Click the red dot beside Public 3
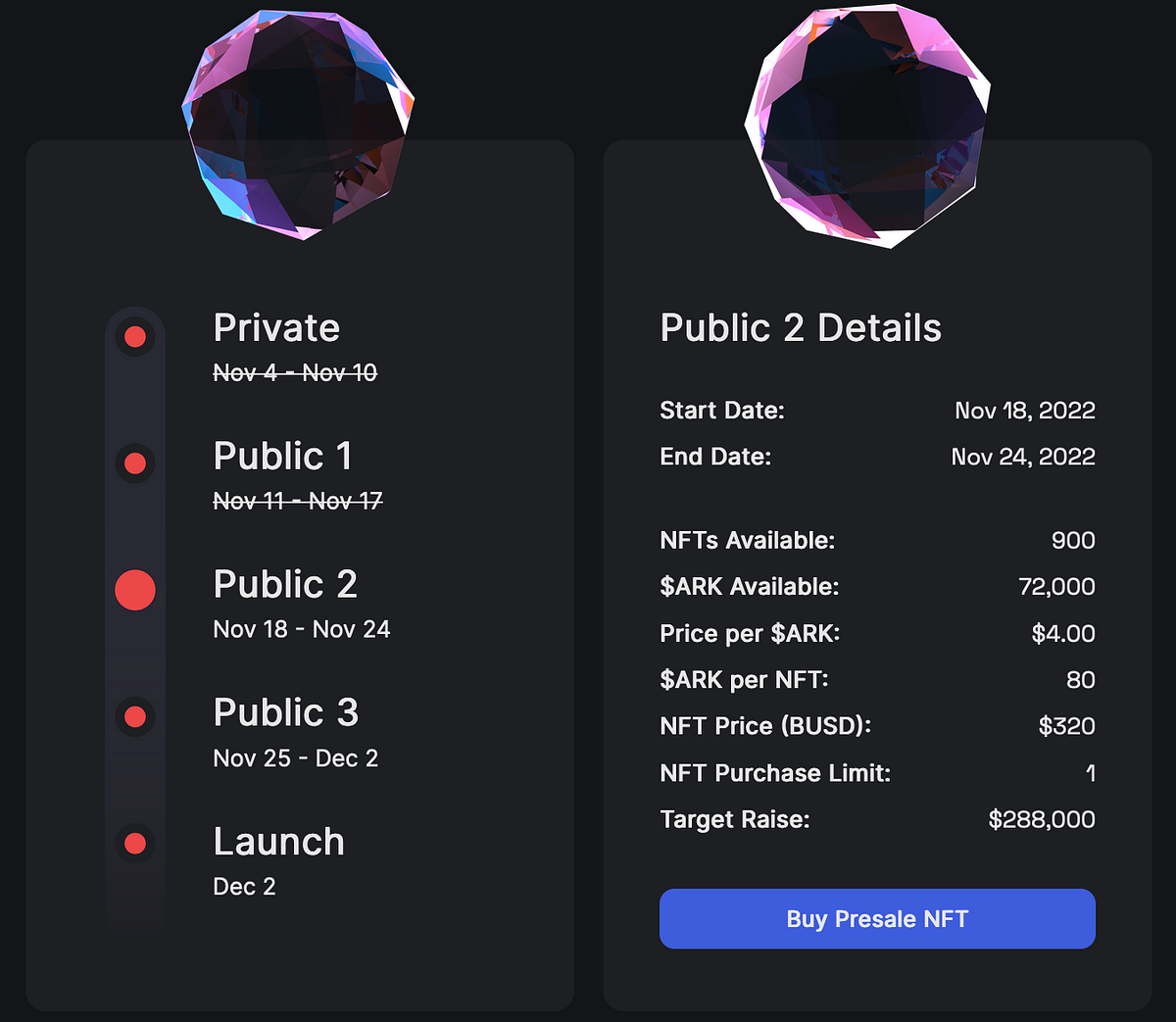Viewport: 1176px width, 1022px height. tap(134, 716)
